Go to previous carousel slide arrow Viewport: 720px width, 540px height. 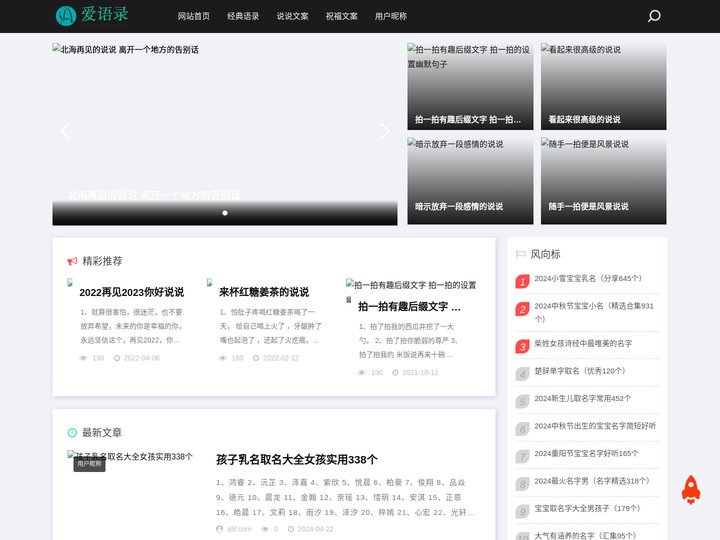66,131
